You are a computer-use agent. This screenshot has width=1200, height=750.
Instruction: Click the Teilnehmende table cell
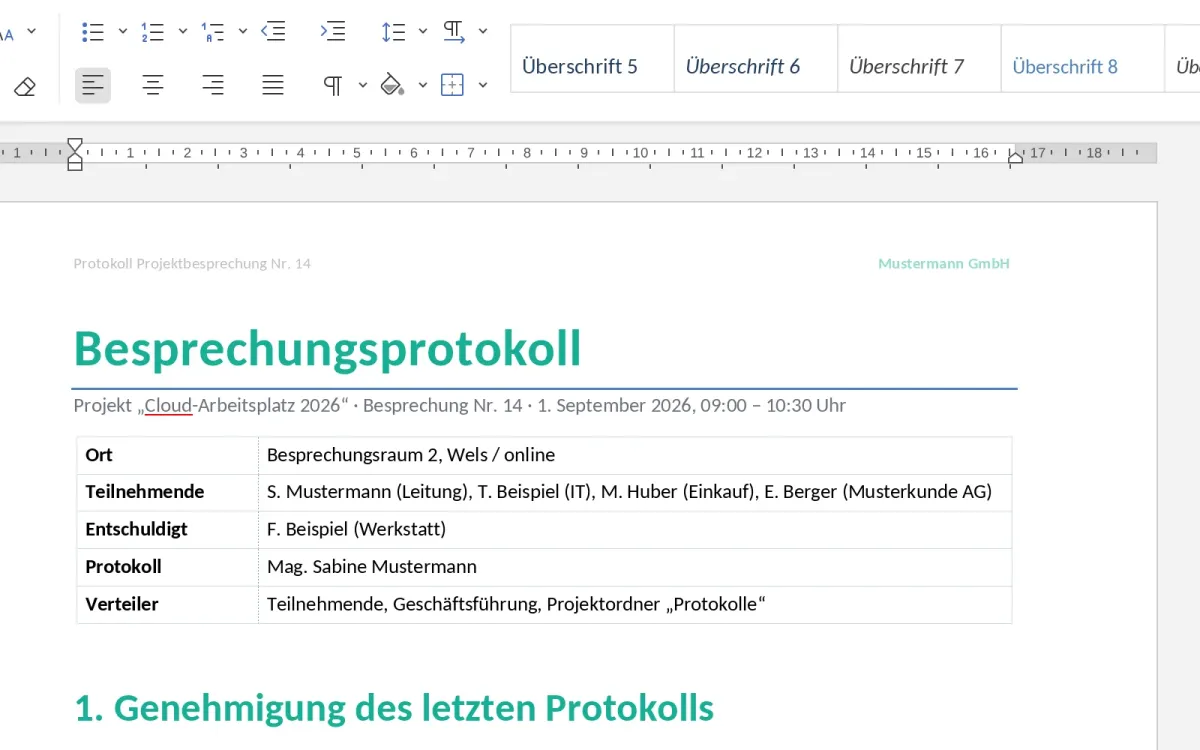pyautogui.click(x=168, y=492)
